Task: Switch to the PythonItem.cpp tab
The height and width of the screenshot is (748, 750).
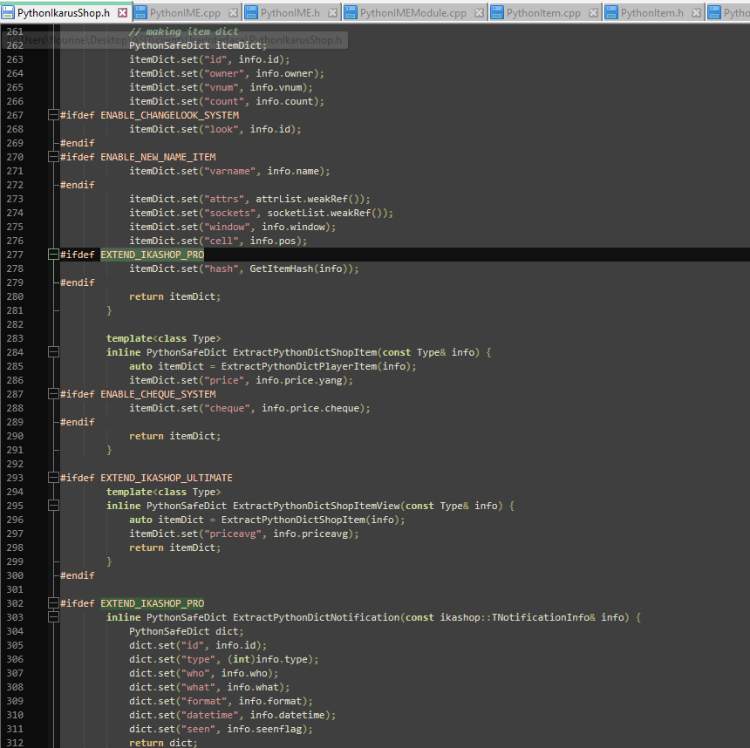Action: [x=543, y=13]
